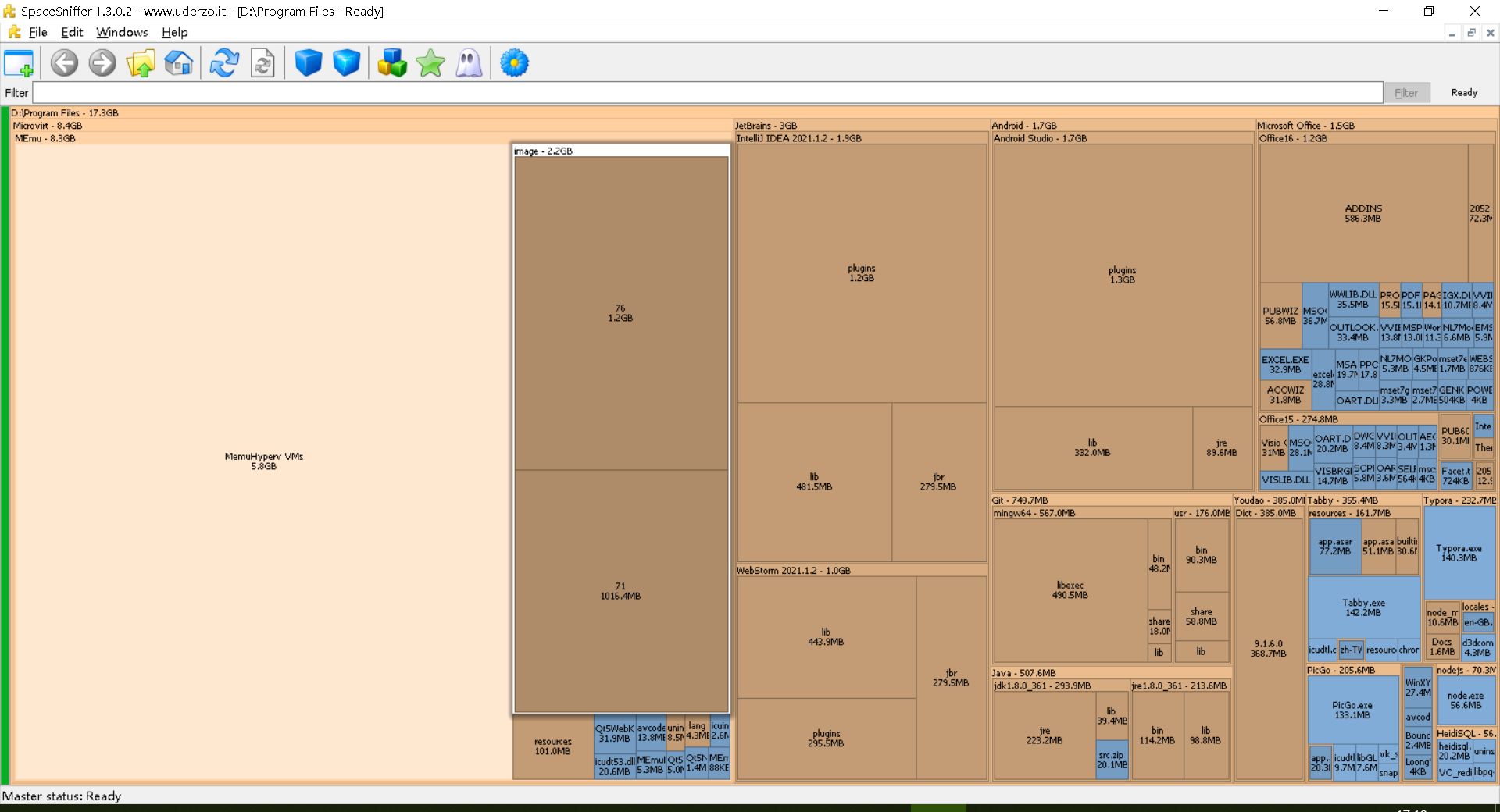The height and width of the screenshot is (812, 1500).
Task: Click the first blue cube detail icon
Action: click(x=308, y=63)
